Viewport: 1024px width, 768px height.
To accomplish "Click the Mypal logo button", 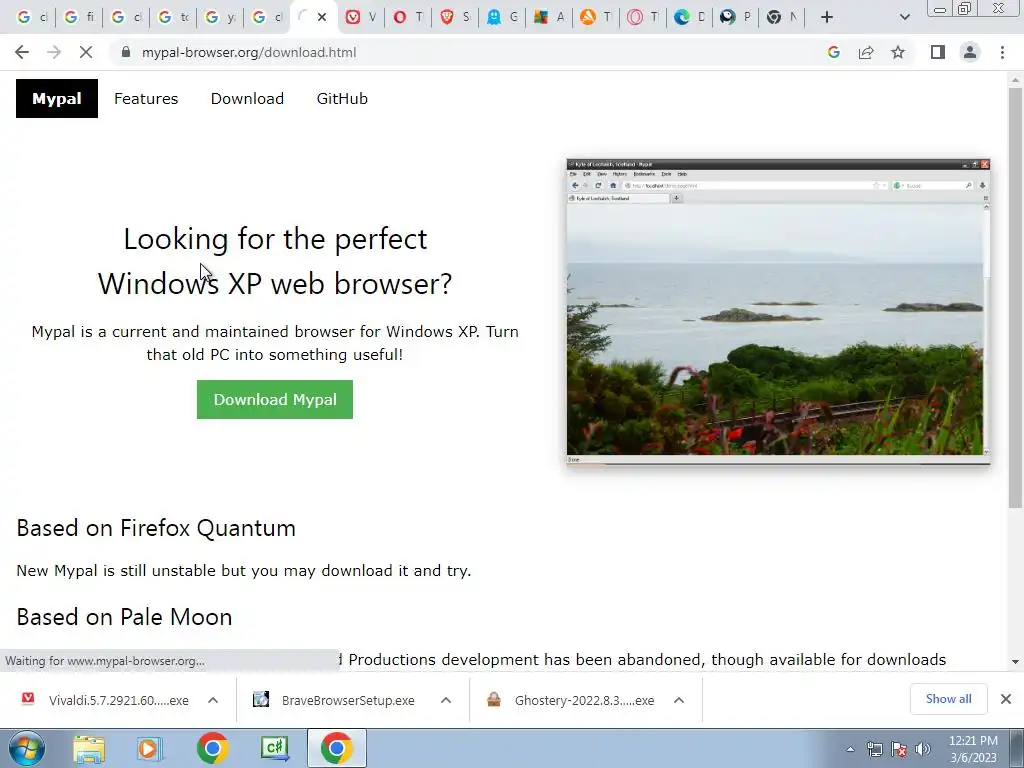I will 57,99.
